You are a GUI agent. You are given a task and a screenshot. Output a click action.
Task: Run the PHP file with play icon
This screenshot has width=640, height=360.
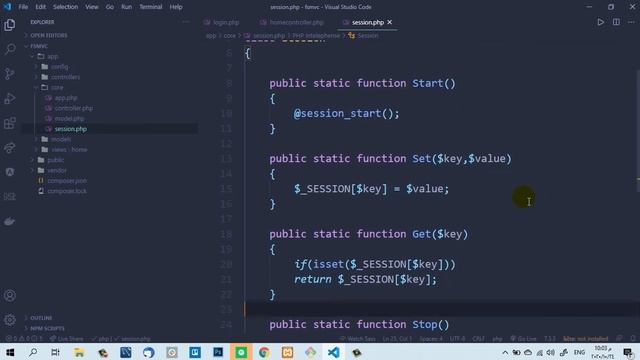[600, 22]
